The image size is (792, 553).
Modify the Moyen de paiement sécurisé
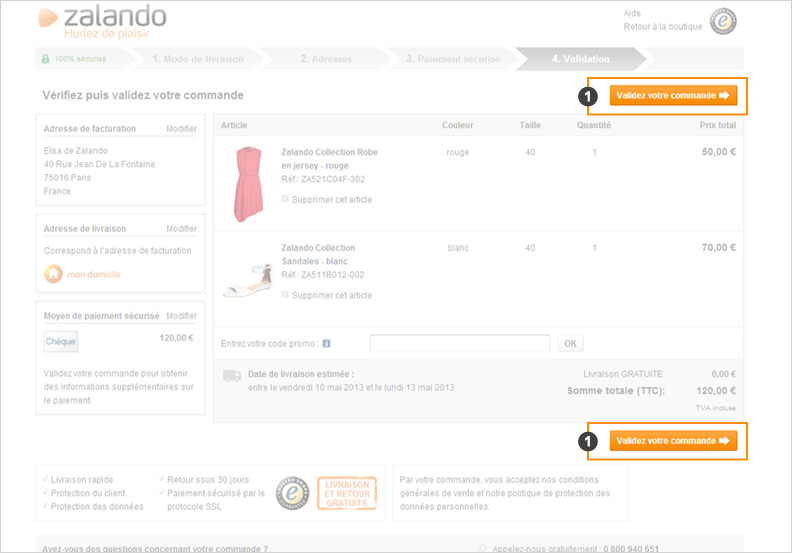click(x=181, y=316)
